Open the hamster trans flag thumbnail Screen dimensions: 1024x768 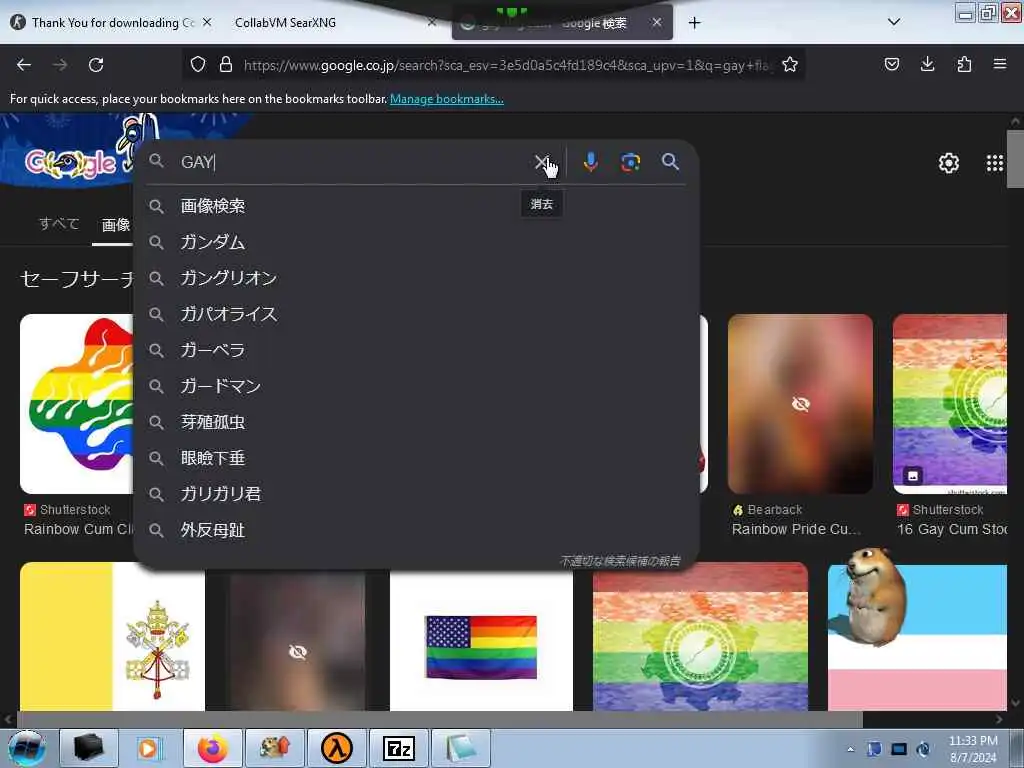(x=917, y=637)
